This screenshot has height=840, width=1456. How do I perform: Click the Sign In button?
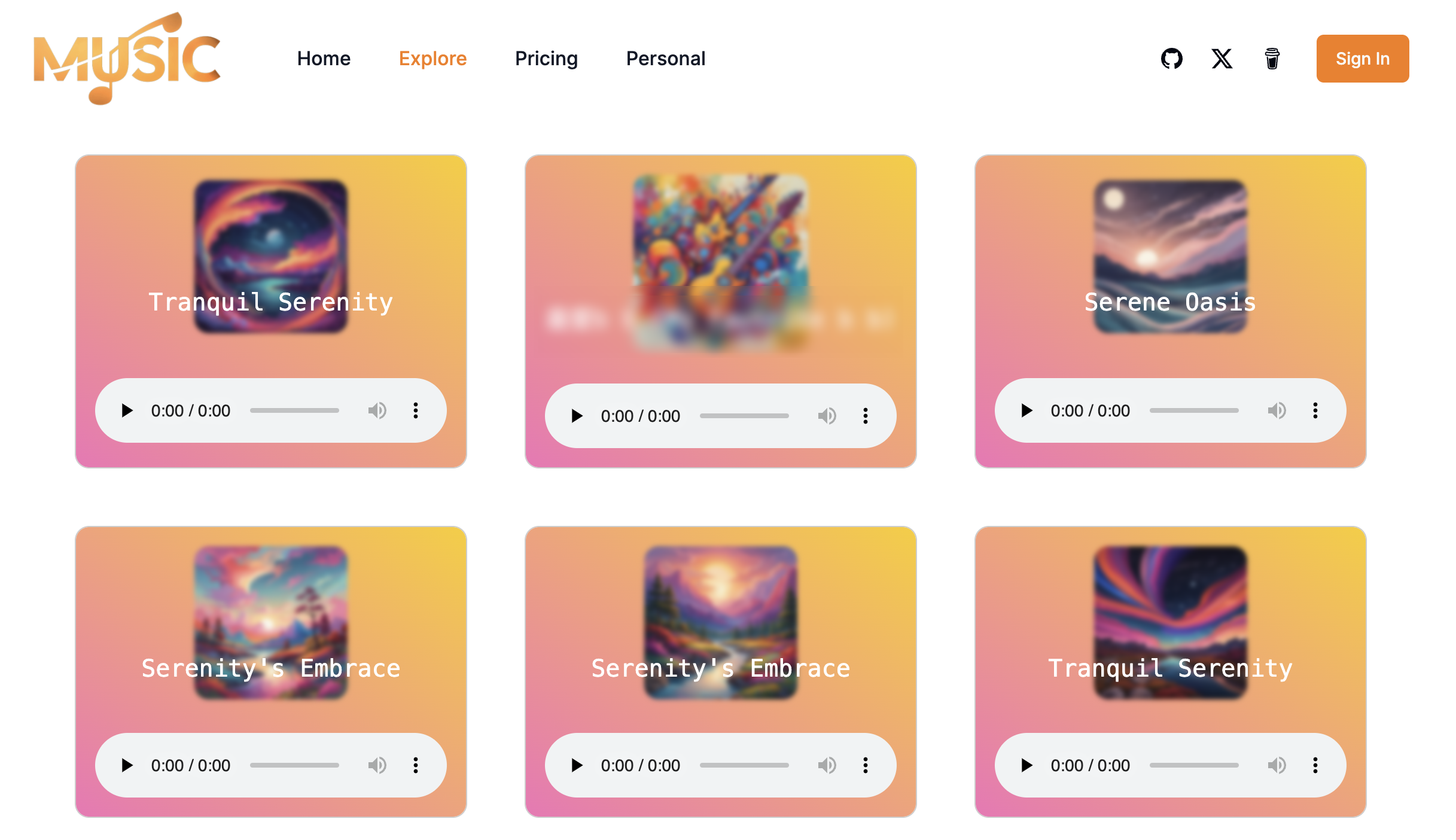click(1363, 59)
